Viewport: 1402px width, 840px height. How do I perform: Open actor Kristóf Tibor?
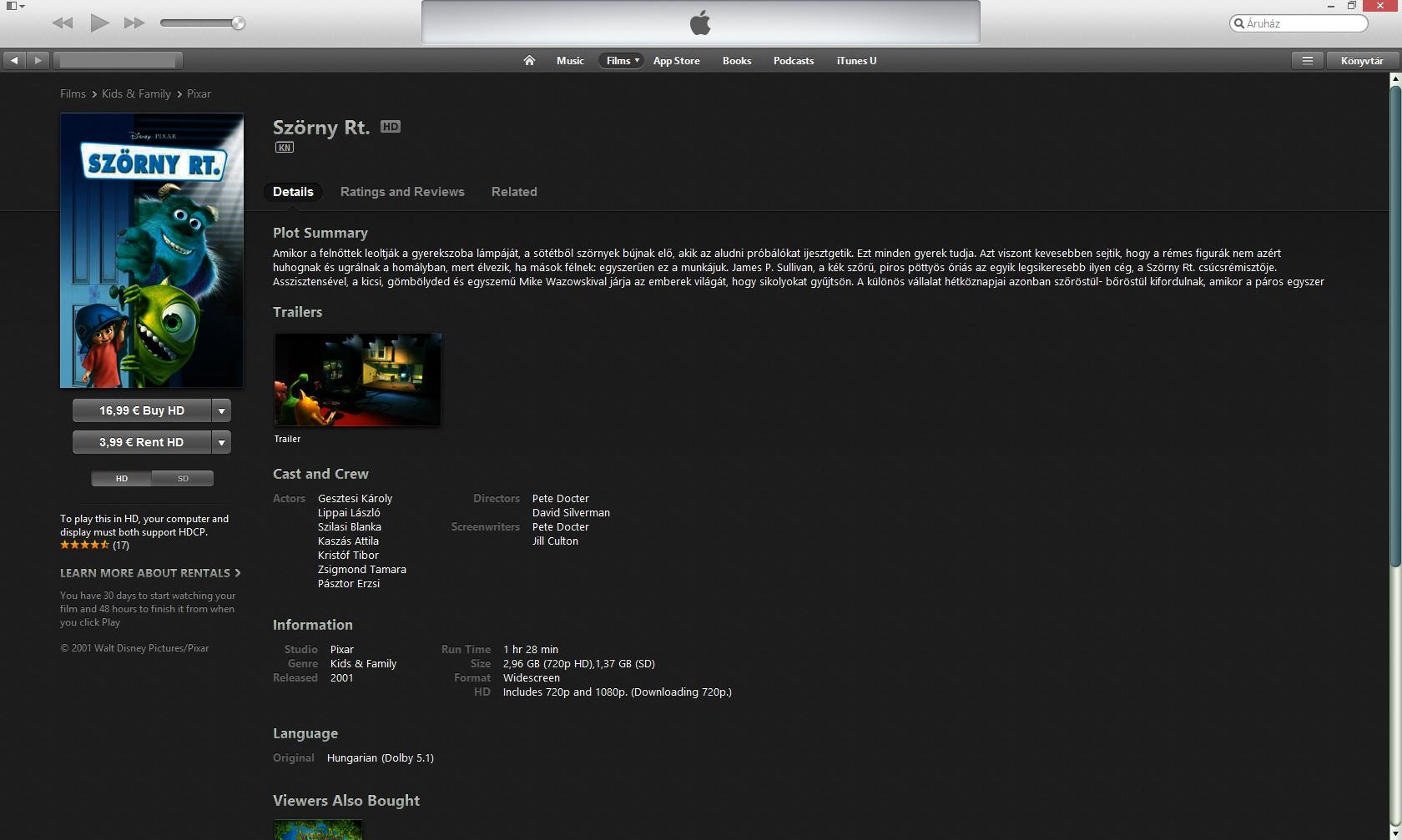pyautogui.click(x=348, y=556)
